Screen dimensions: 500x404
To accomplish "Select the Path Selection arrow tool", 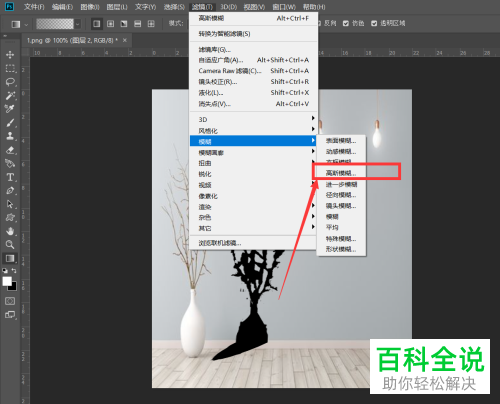I will (x=10, y=204).
